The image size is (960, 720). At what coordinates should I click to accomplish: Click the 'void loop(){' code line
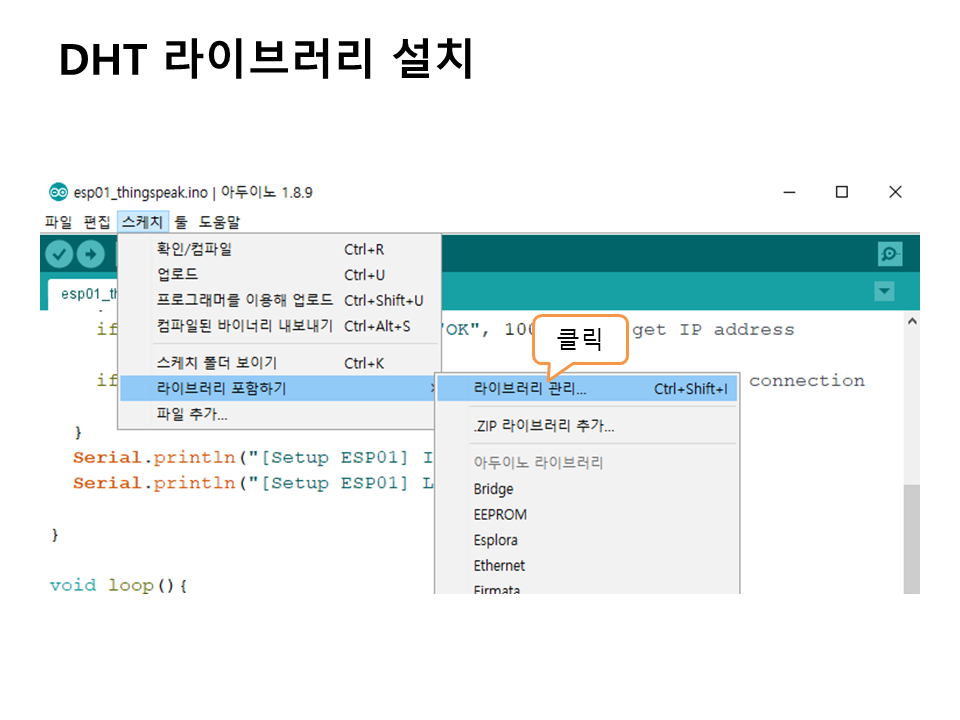[x=118, y=585]
